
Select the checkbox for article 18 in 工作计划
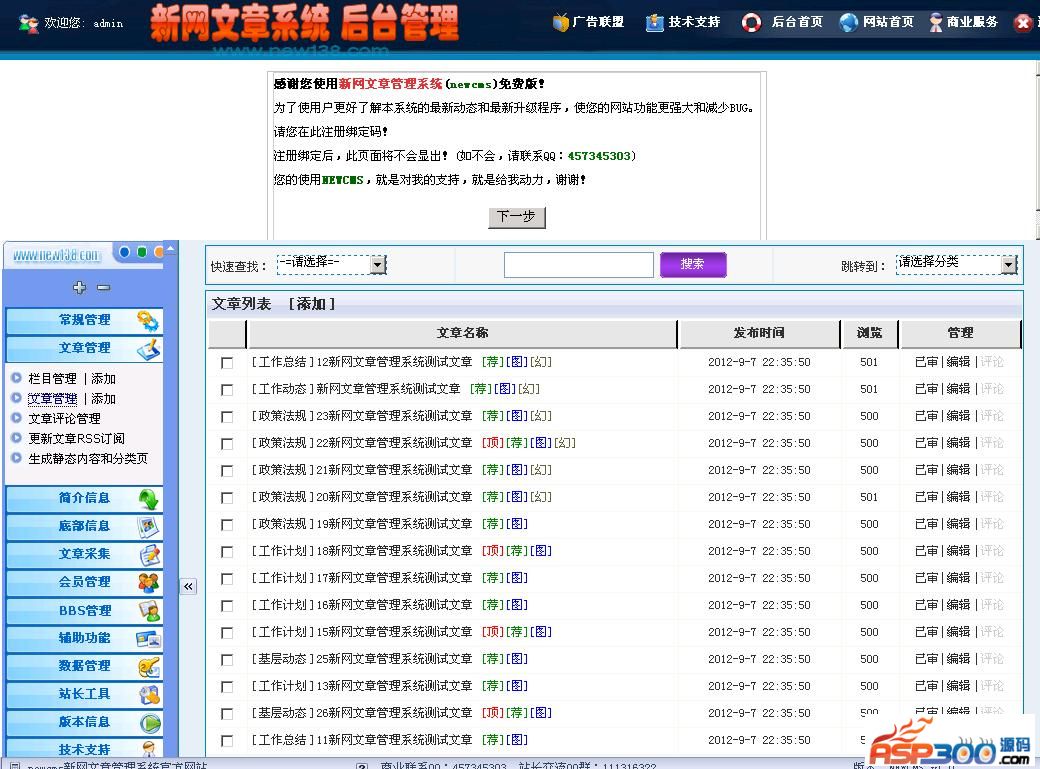[x=227, y=552]
